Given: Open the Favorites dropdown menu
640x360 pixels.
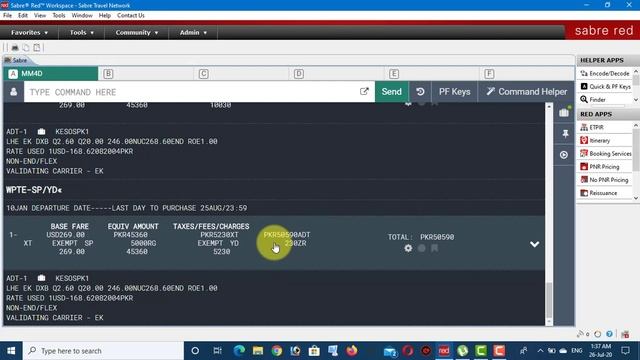Looking at the screenshot, I should (29, 32).
